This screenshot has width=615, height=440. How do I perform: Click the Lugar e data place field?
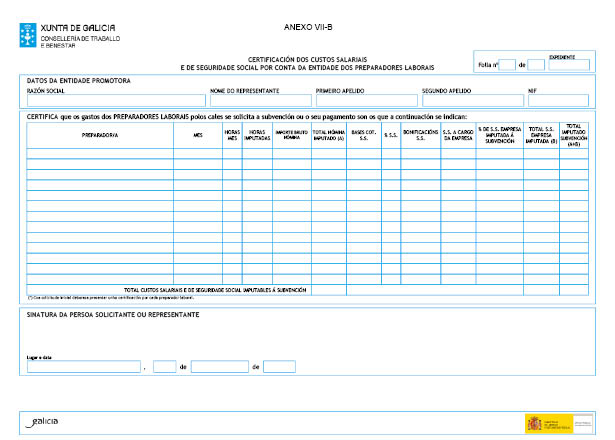click(84, 367)
